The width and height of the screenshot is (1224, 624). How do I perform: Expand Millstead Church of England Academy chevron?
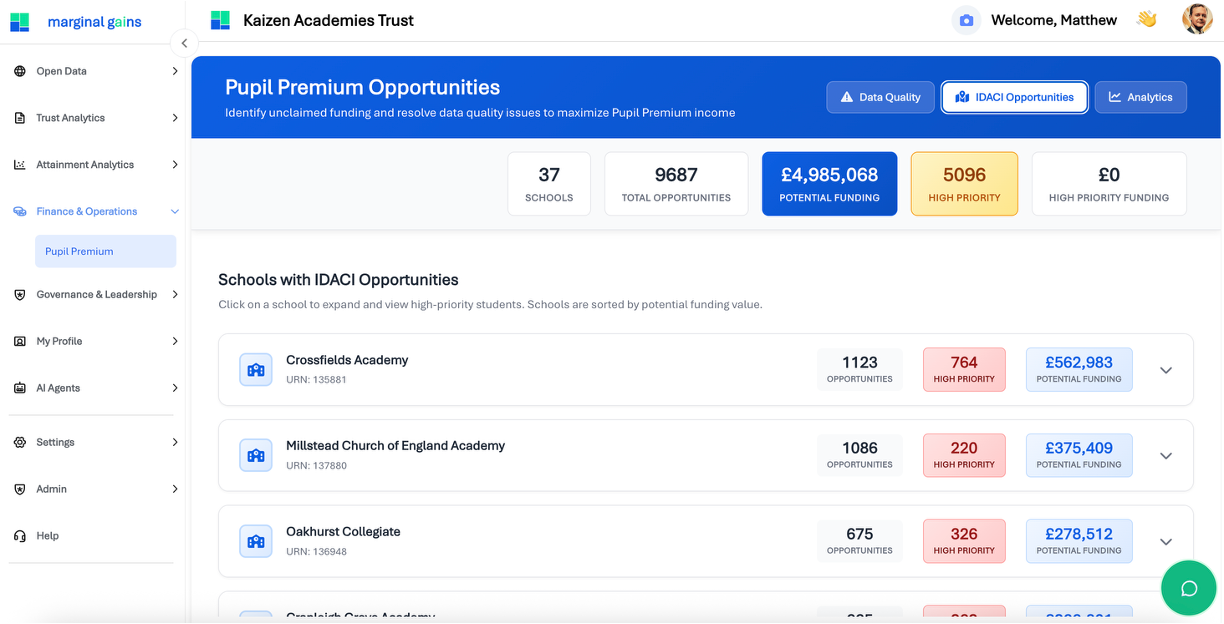point(1165,456)
